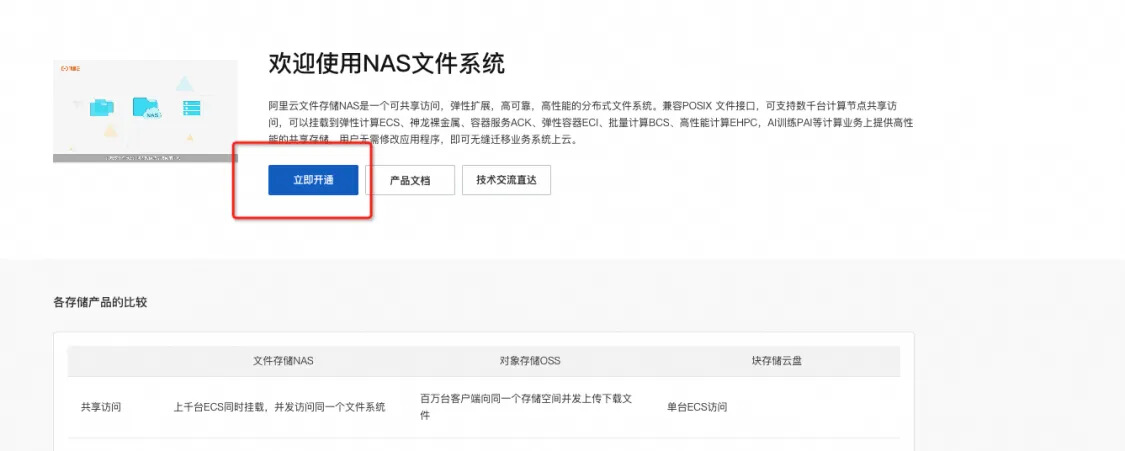Click the 块存储云盘 column header
1125x451 pixels.
click(776, 361)
